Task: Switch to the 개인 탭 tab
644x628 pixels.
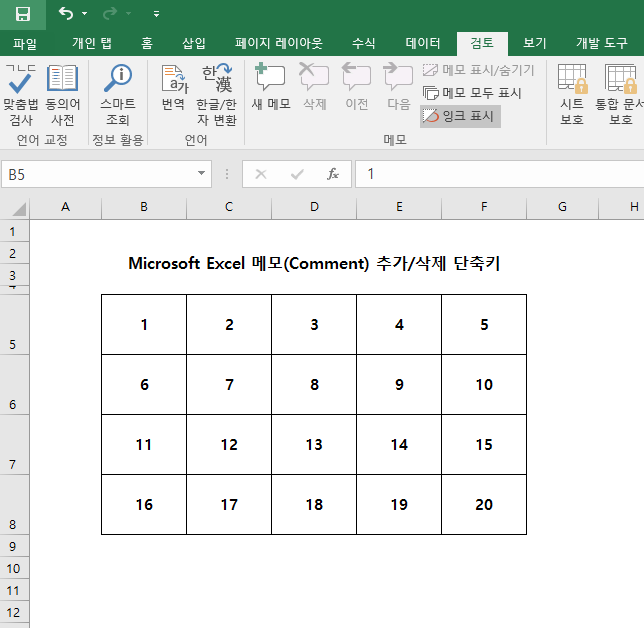Action: 92,43
